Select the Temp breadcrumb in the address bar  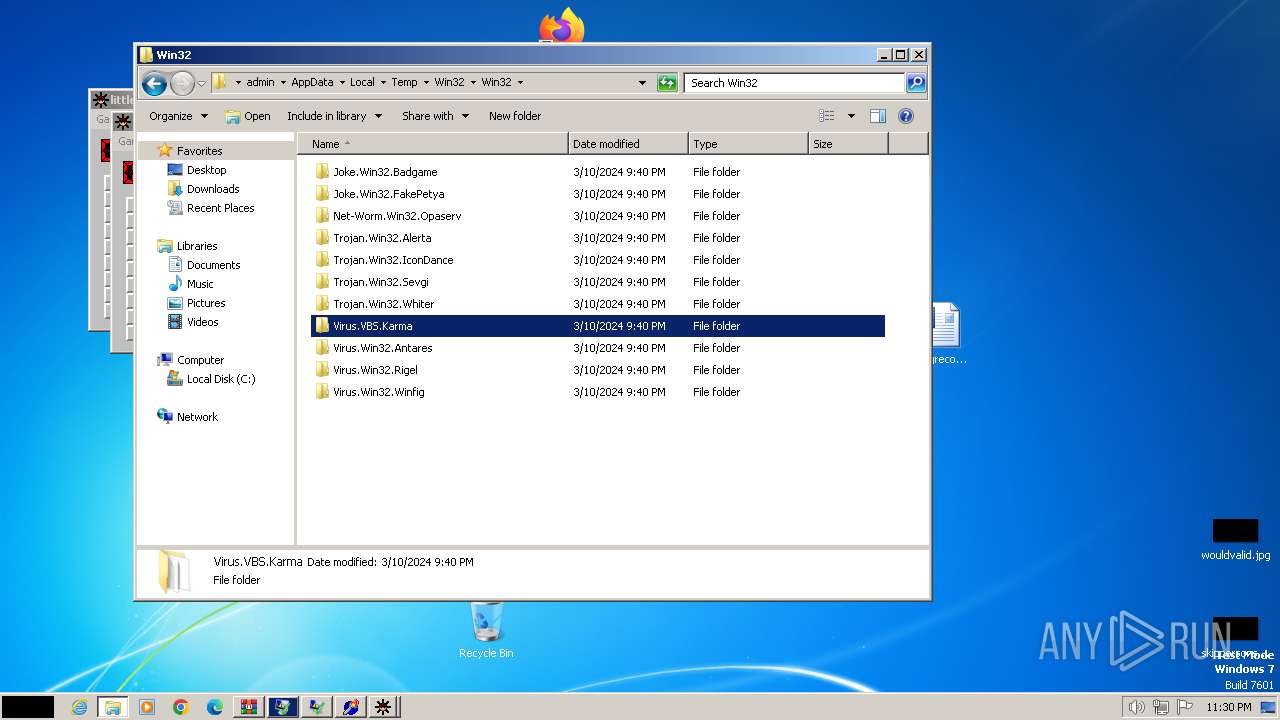click(x=404, y=83)
